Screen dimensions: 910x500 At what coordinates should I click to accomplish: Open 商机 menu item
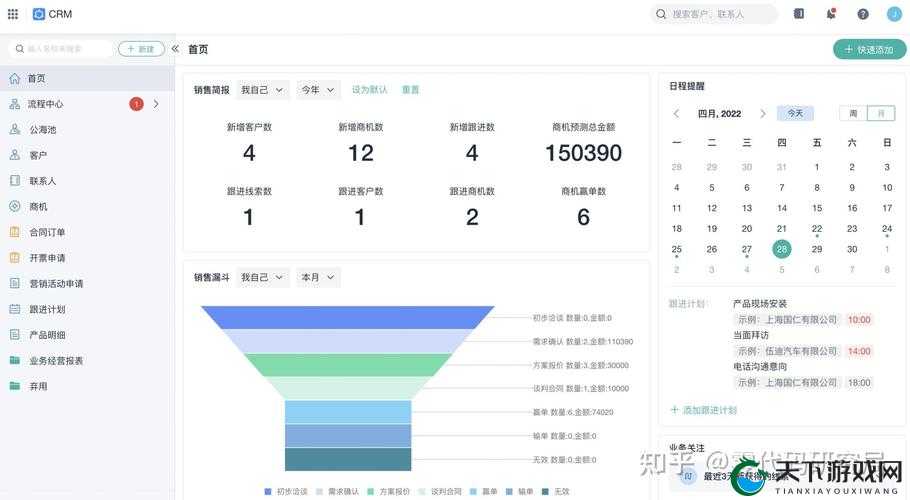[87, 206]
